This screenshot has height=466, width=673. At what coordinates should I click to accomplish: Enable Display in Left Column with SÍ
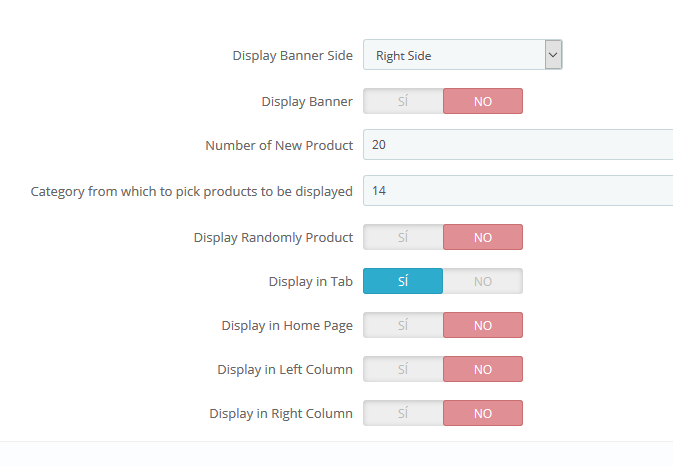(x=403, y=369)
